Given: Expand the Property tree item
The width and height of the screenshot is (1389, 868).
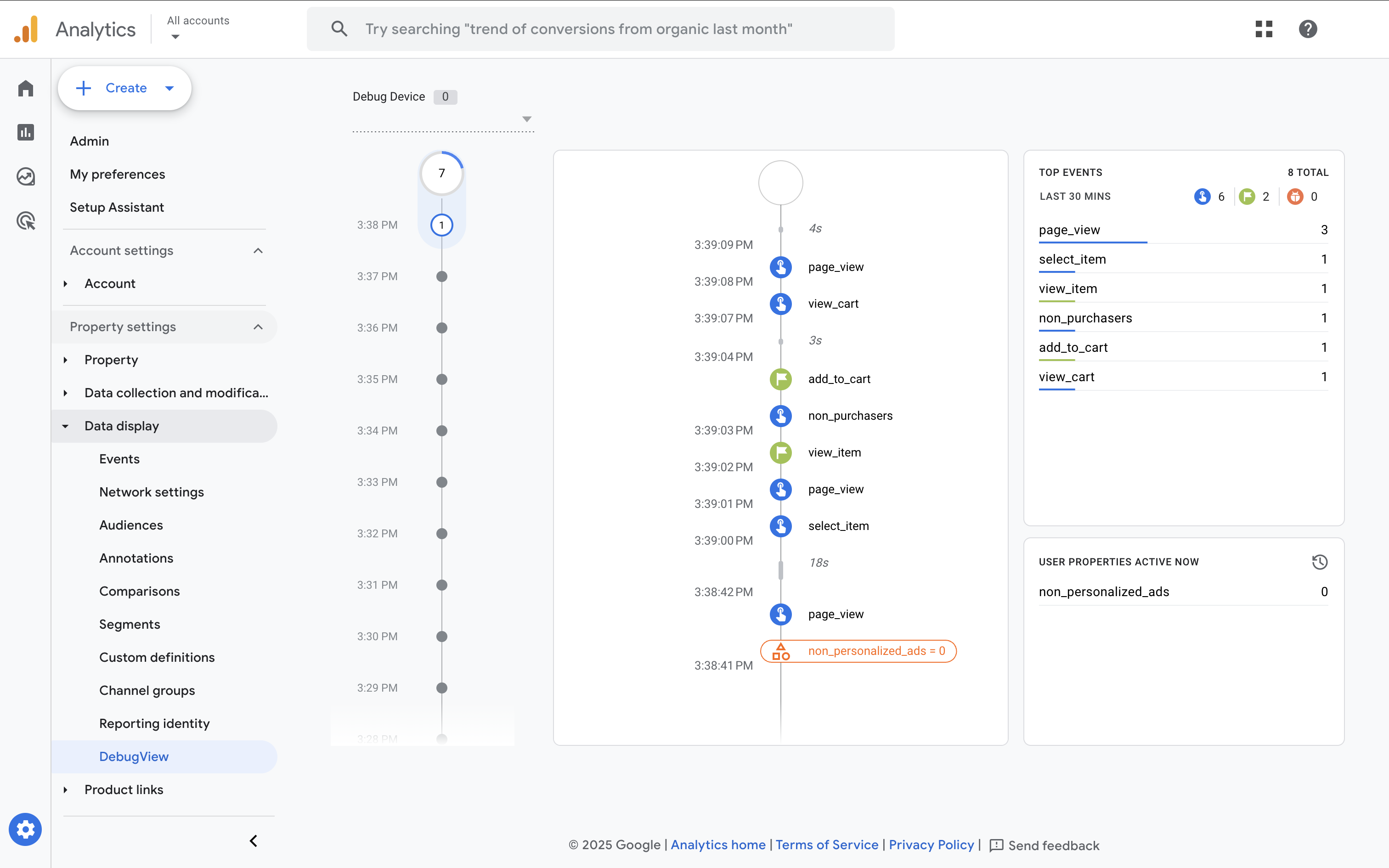Looking at the screenshot, I should click(65, 360).
